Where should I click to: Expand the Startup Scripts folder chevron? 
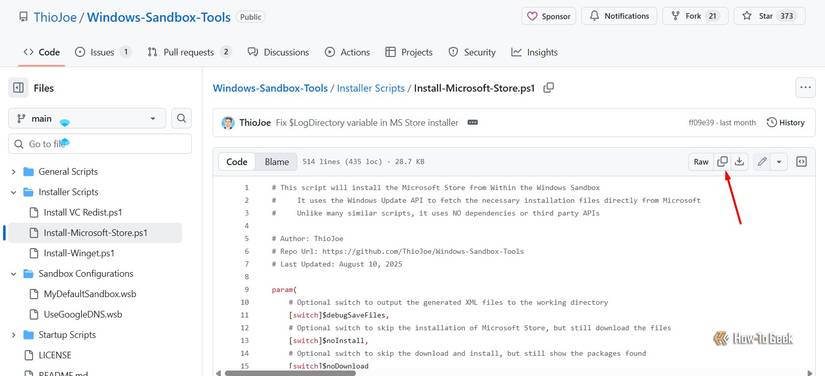pyautogui.click(x=14, y=335)
